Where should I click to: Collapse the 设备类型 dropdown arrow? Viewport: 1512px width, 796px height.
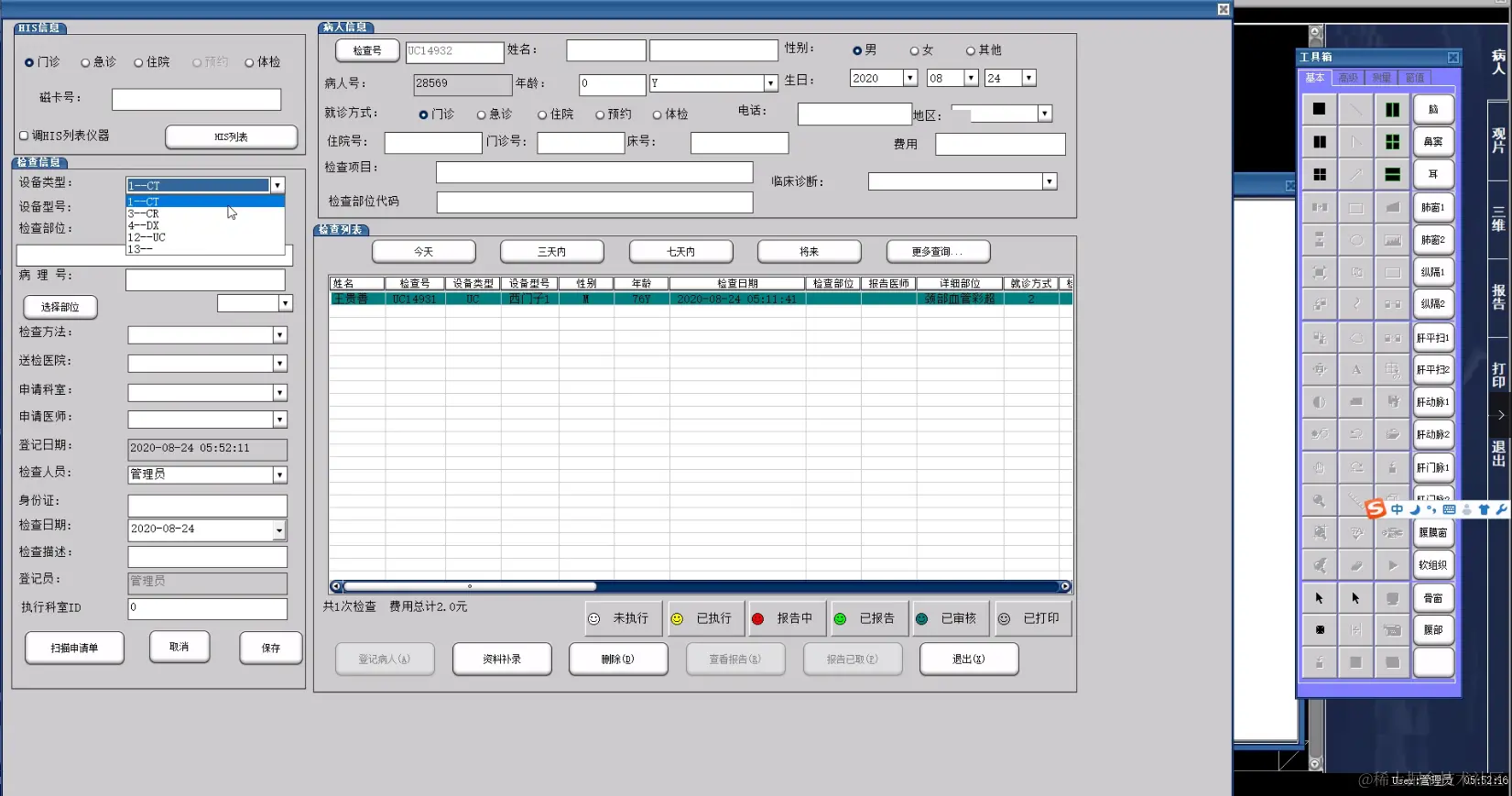coord(277,185)
